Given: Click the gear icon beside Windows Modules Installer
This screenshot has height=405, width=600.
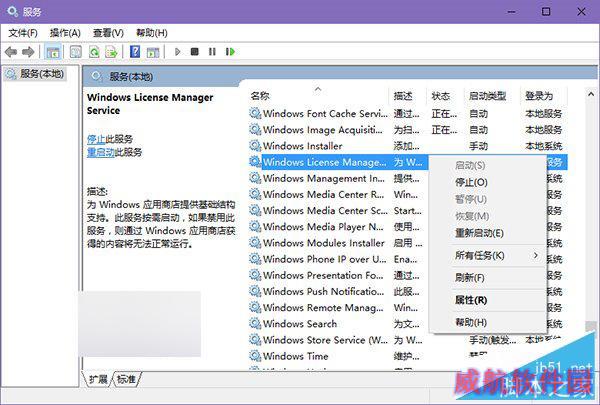Looking at the screenshot, I should (255, 243).
